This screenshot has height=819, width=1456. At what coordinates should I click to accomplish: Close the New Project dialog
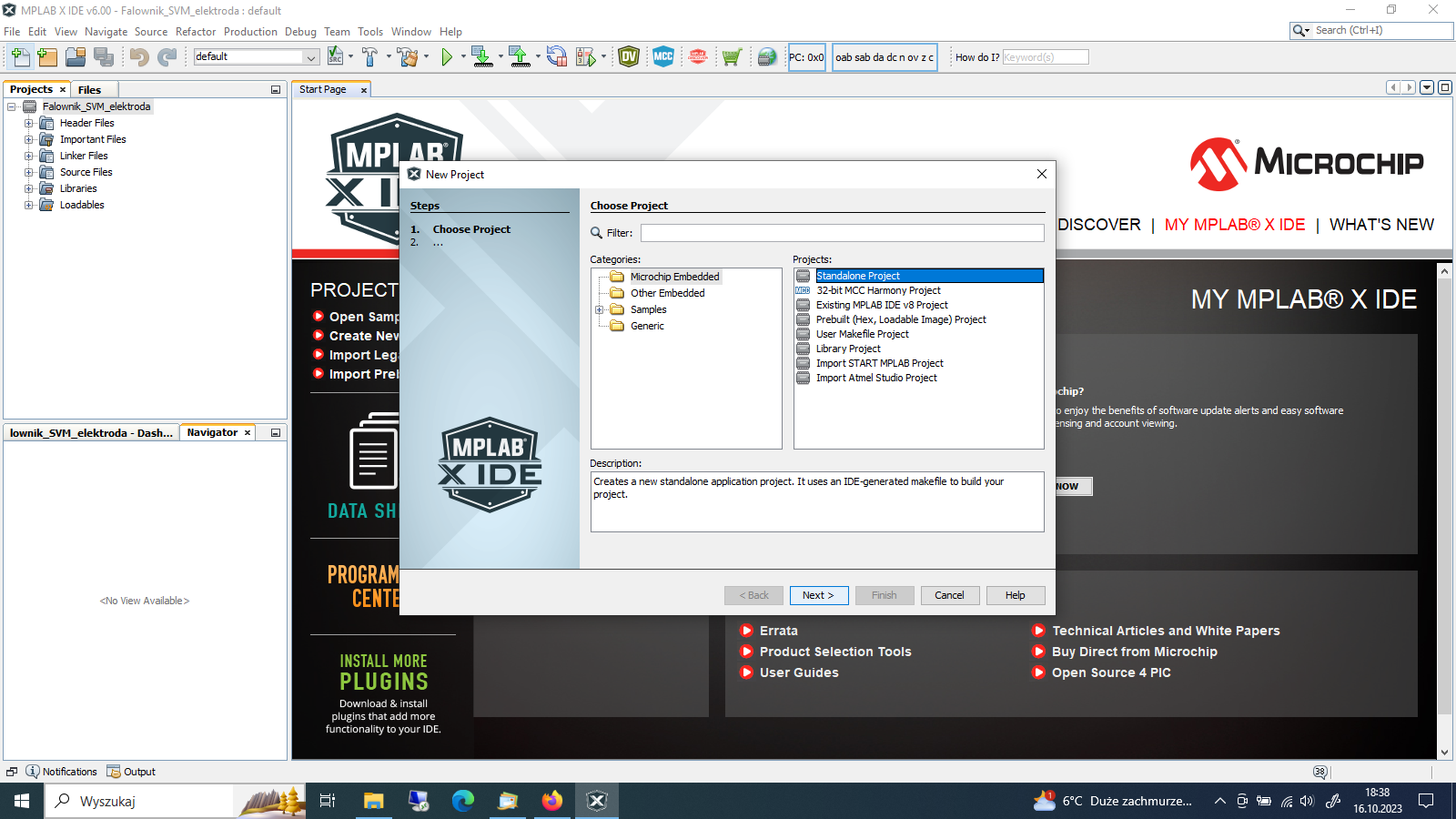coord(1042,174)
